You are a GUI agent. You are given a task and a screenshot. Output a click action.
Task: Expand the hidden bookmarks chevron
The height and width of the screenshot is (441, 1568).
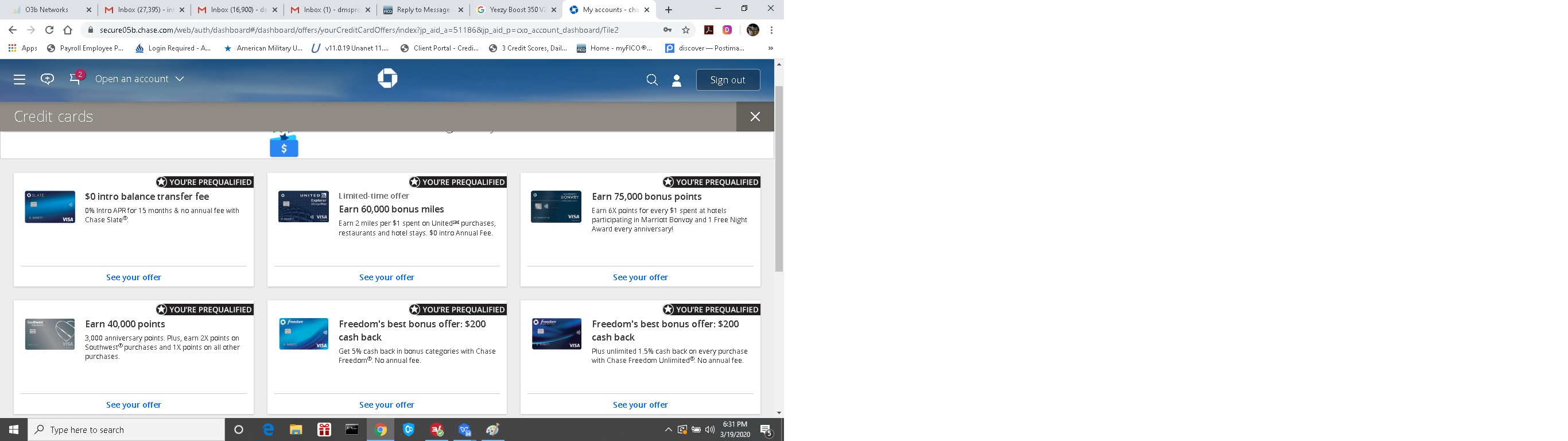770,48
